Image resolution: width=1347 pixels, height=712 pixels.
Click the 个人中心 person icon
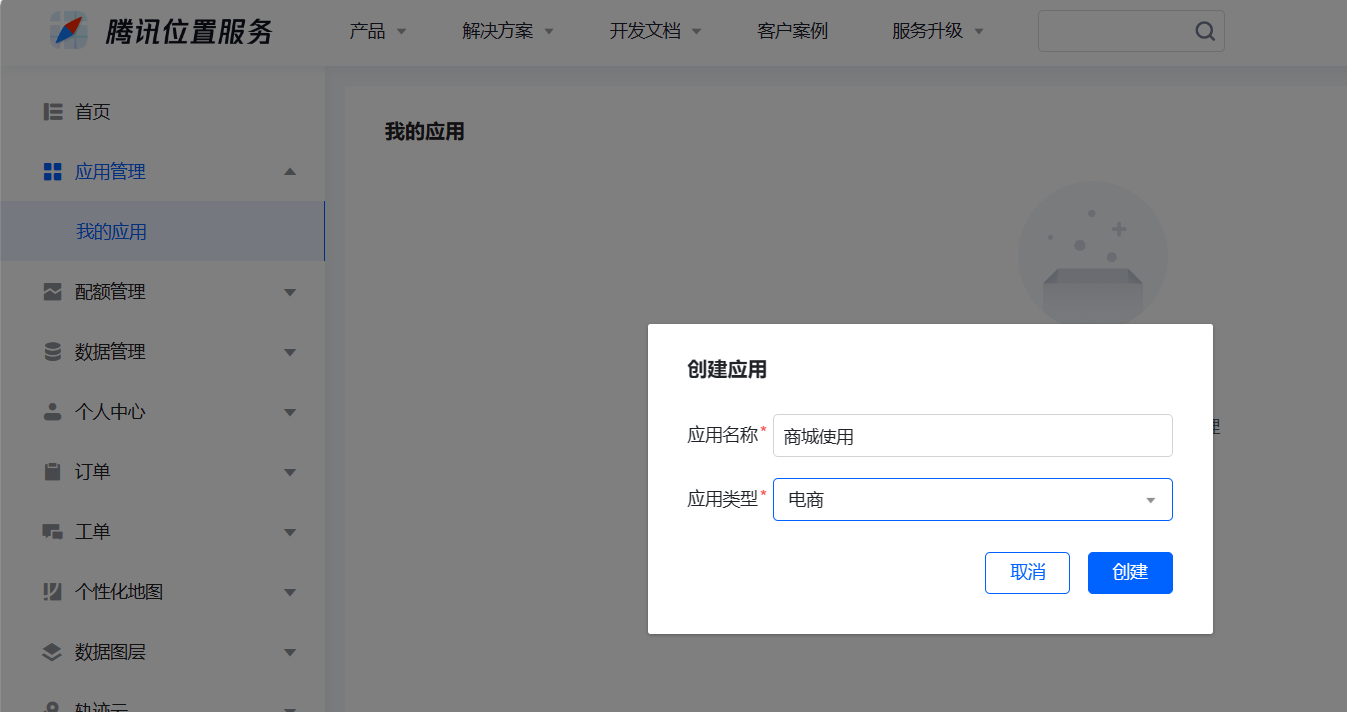tap(53, 412)
